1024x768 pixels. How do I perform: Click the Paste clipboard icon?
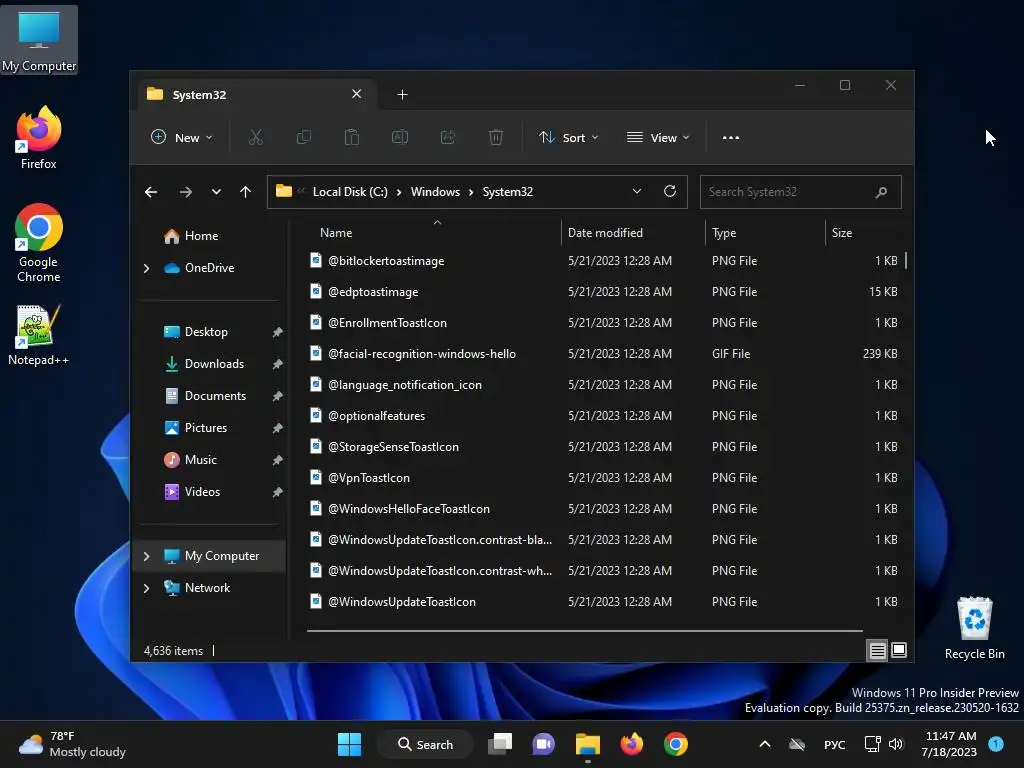coord(351,137)
